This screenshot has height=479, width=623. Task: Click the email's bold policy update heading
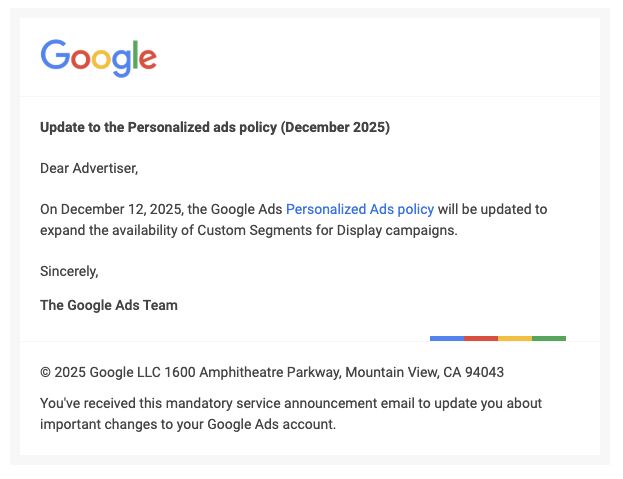(x=215, y=127)
